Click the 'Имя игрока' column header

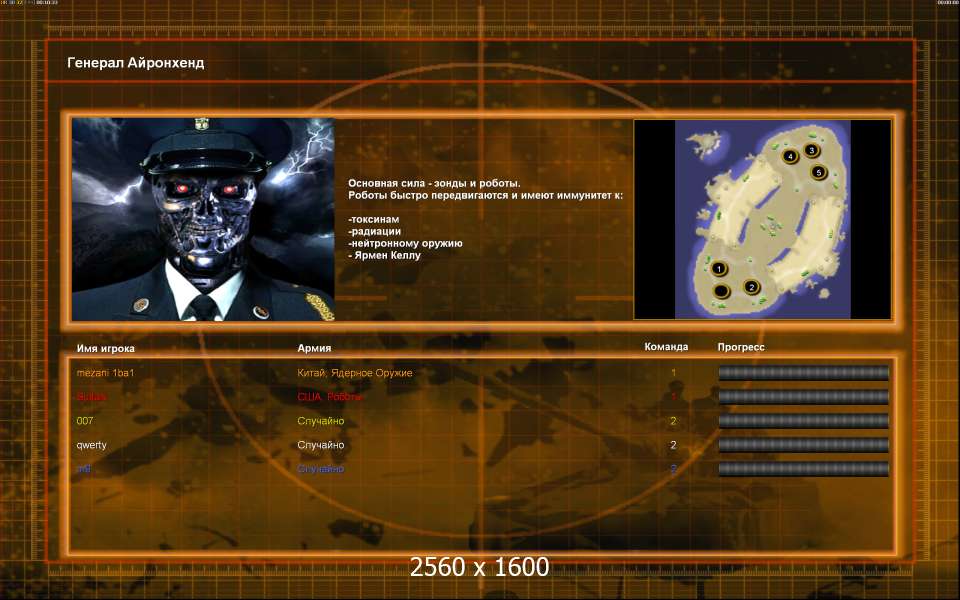(105, 348)
